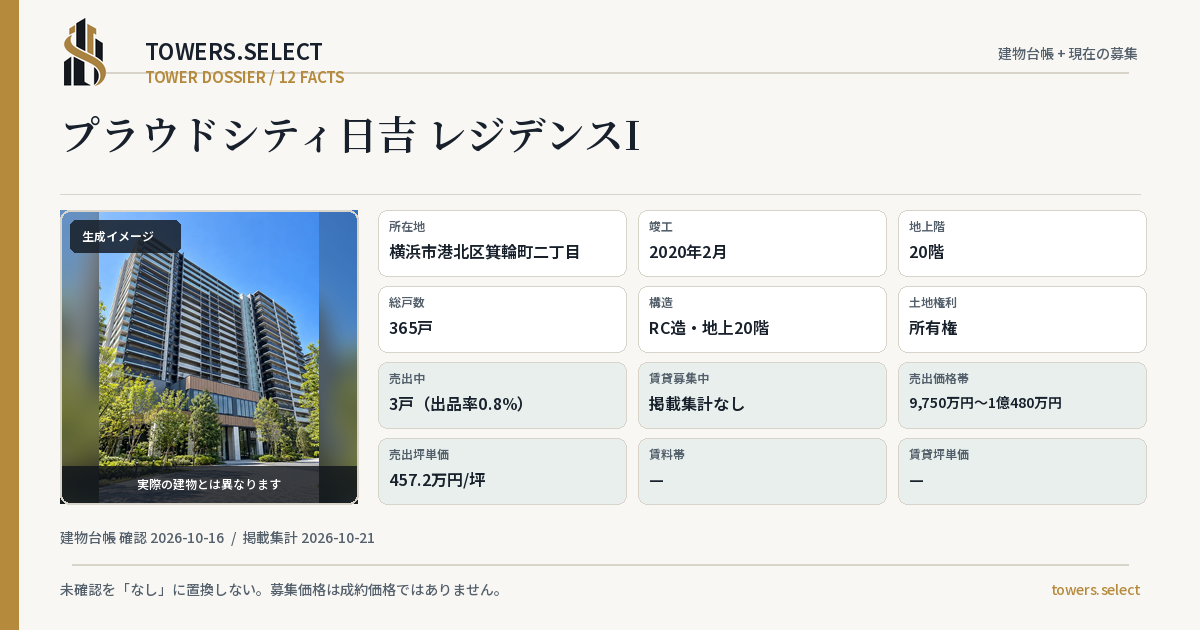Screen dimensions: 1200x630
Task: Click the 所有権 land rights value
Action: pyautogui.click(x=934, y=328)
